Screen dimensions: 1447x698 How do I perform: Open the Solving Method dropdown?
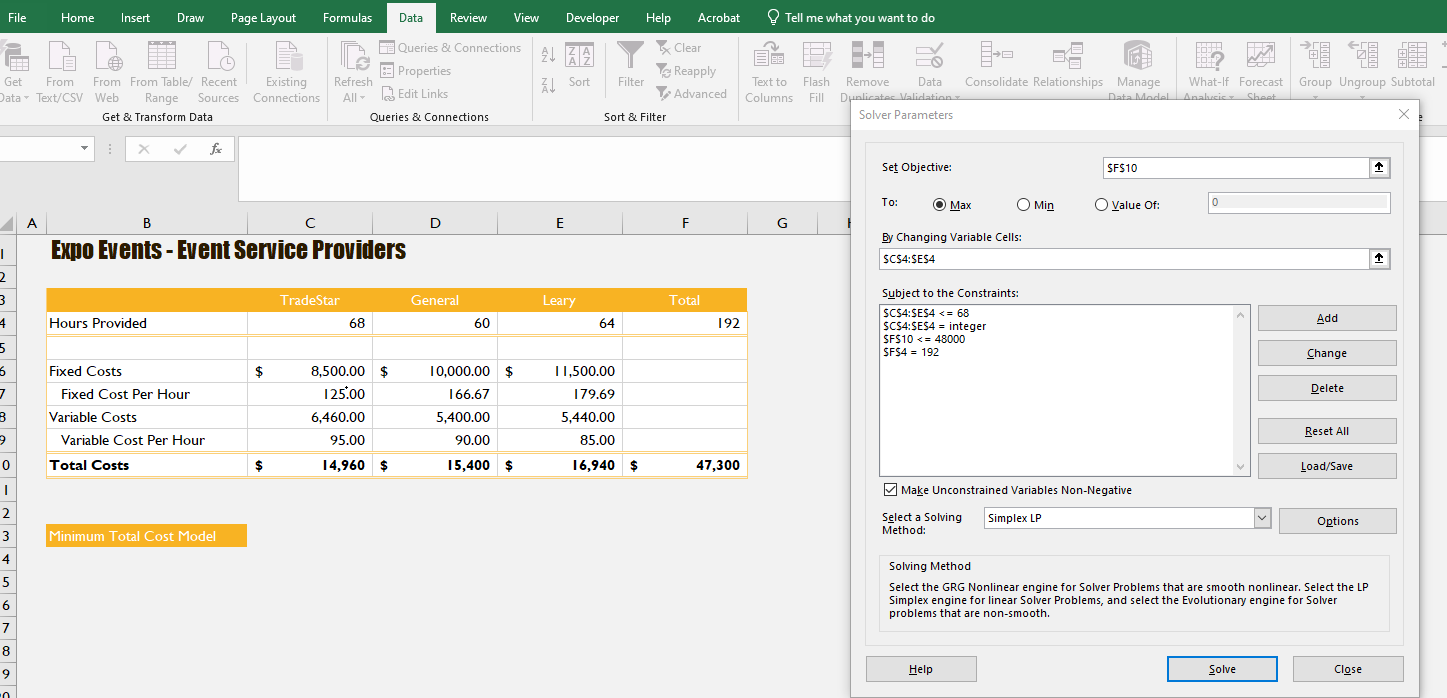tap(1261, 519)
